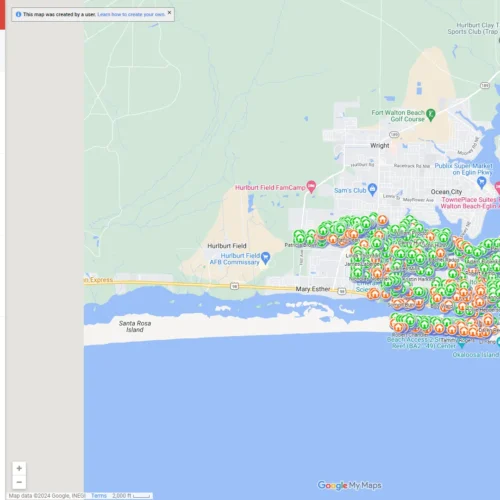The image size is (500, 500).
Task: Click the Map data ©2024 Google attribution
Action: click(x=47, y=496)
